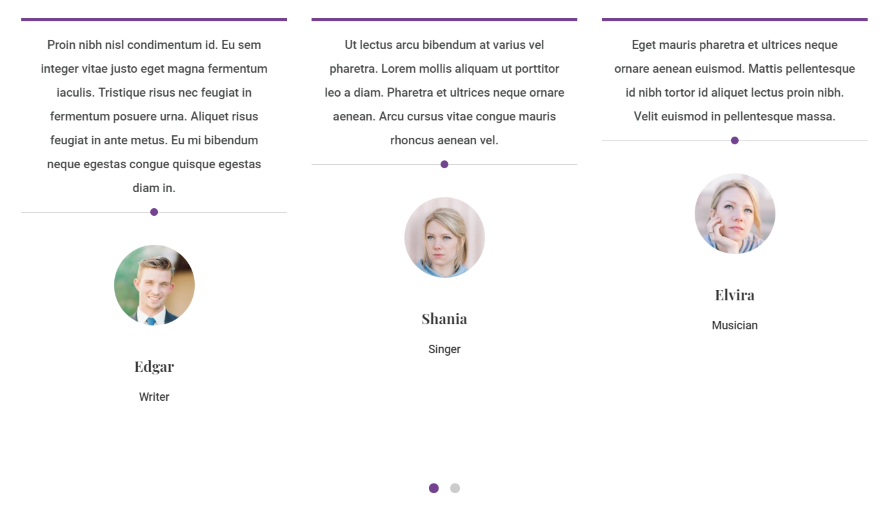Click the purple divider dot above Edgar's photo

pos(154,212)
